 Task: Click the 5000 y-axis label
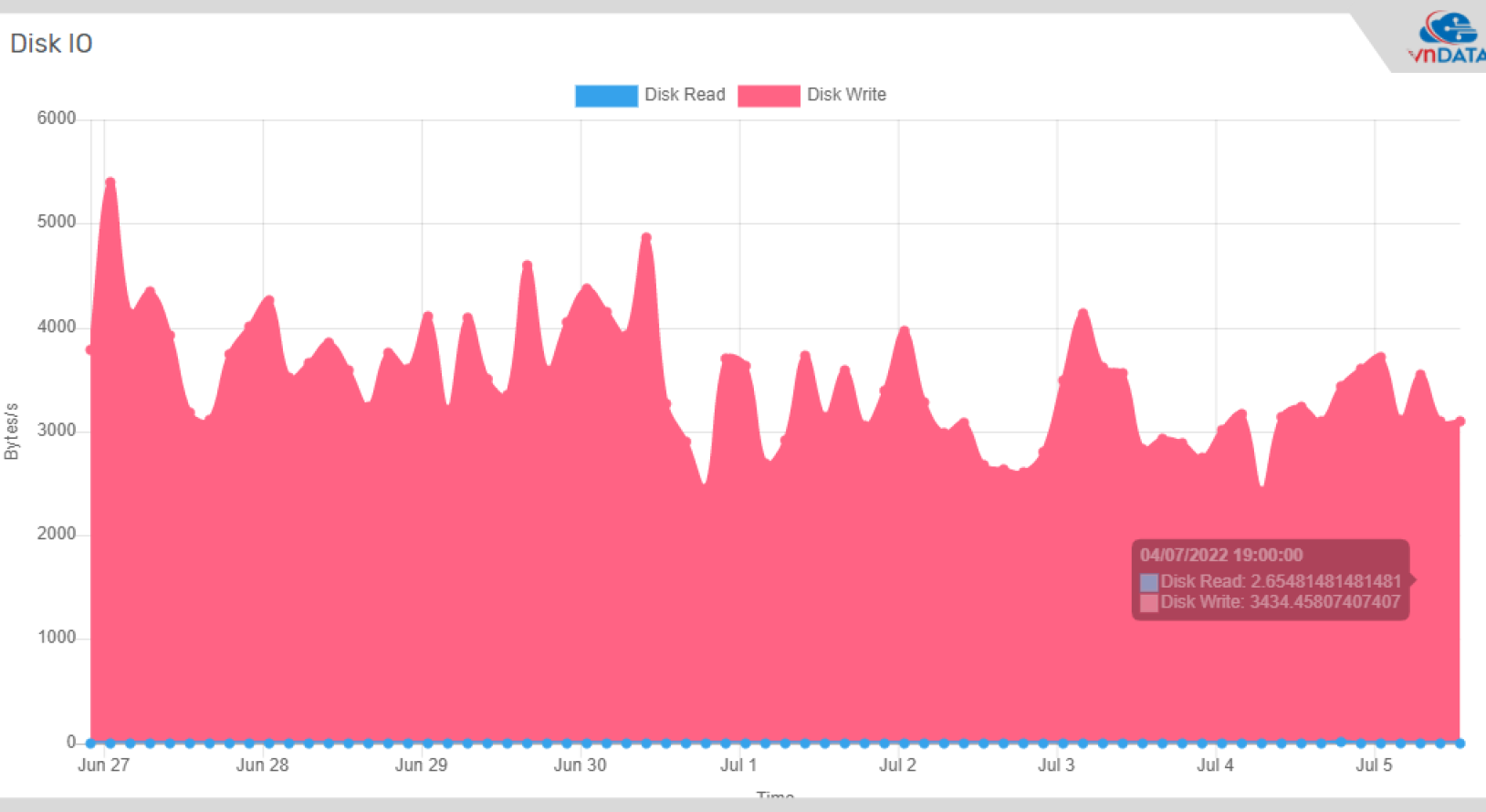pyautogui.click(x=57, y=223)
